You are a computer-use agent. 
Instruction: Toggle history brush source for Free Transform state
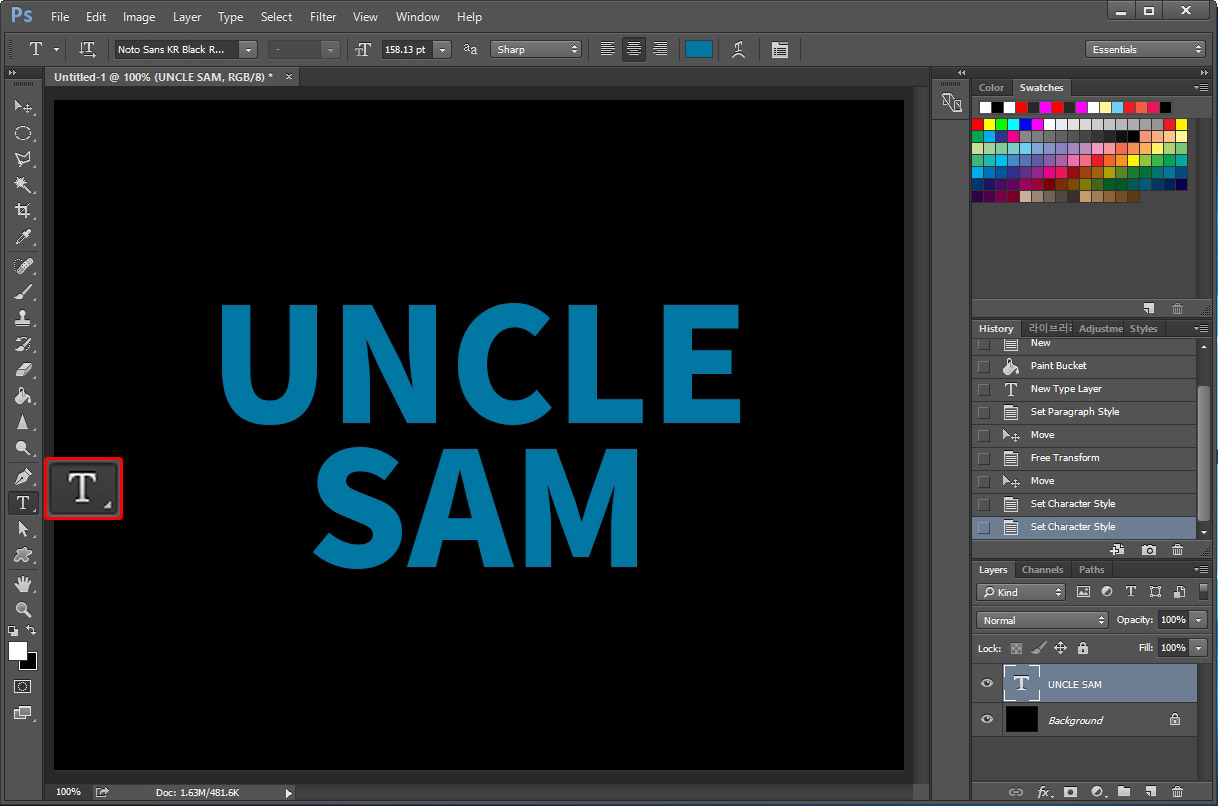tap(984, 458)
